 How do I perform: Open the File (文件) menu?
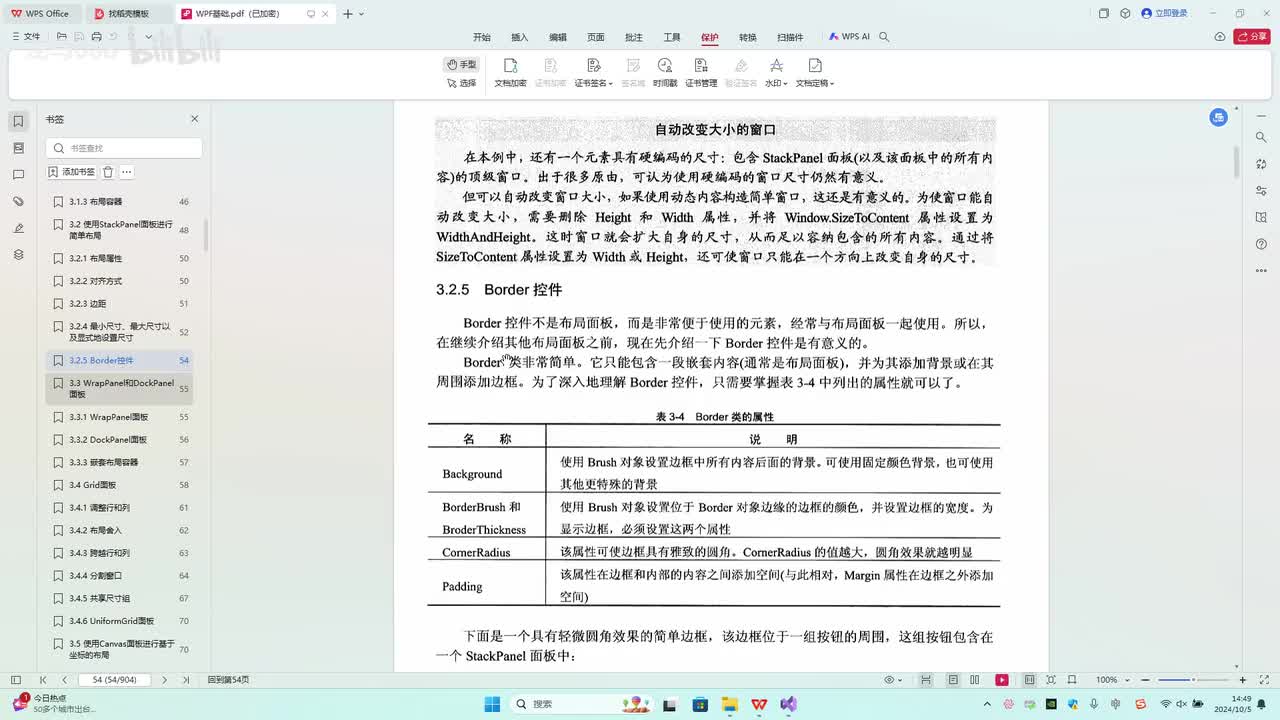pos(26,37)
